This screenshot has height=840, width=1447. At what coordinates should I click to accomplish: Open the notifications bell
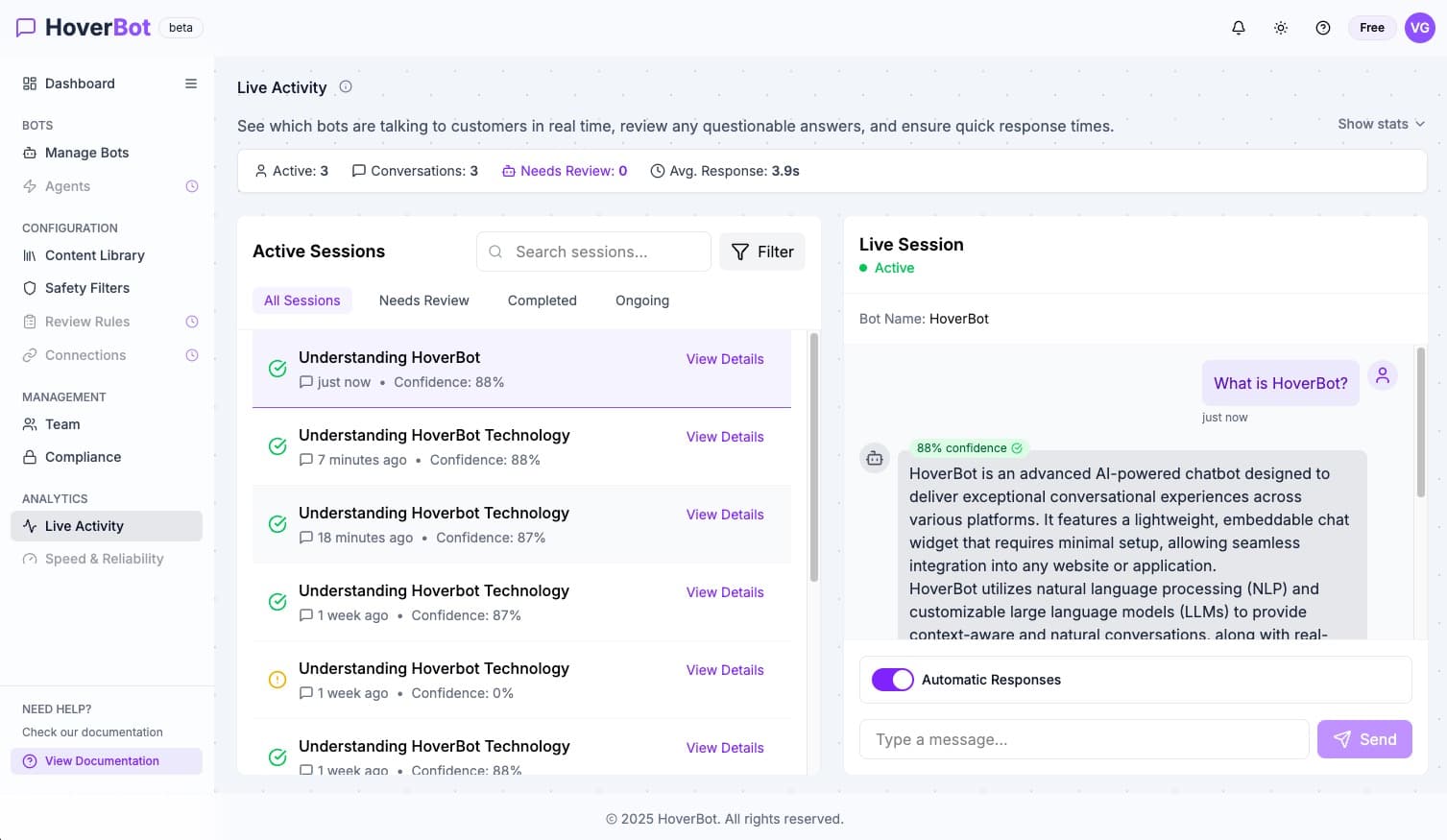coord(1238,28)
